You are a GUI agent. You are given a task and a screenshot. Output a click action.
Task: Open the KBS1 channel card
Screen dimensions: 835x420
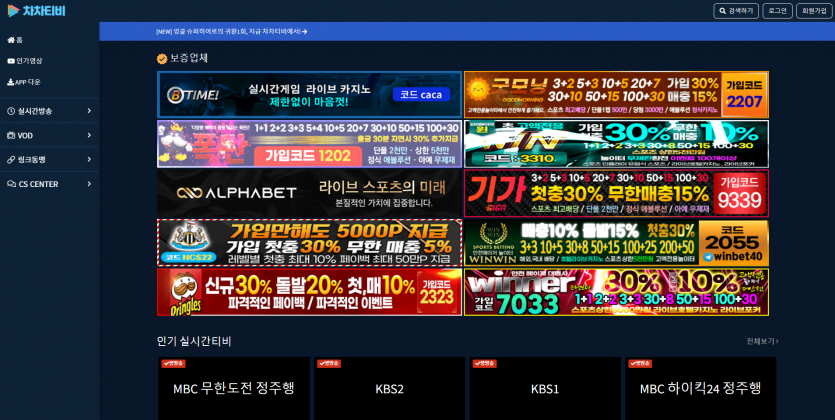click(545, 389)
